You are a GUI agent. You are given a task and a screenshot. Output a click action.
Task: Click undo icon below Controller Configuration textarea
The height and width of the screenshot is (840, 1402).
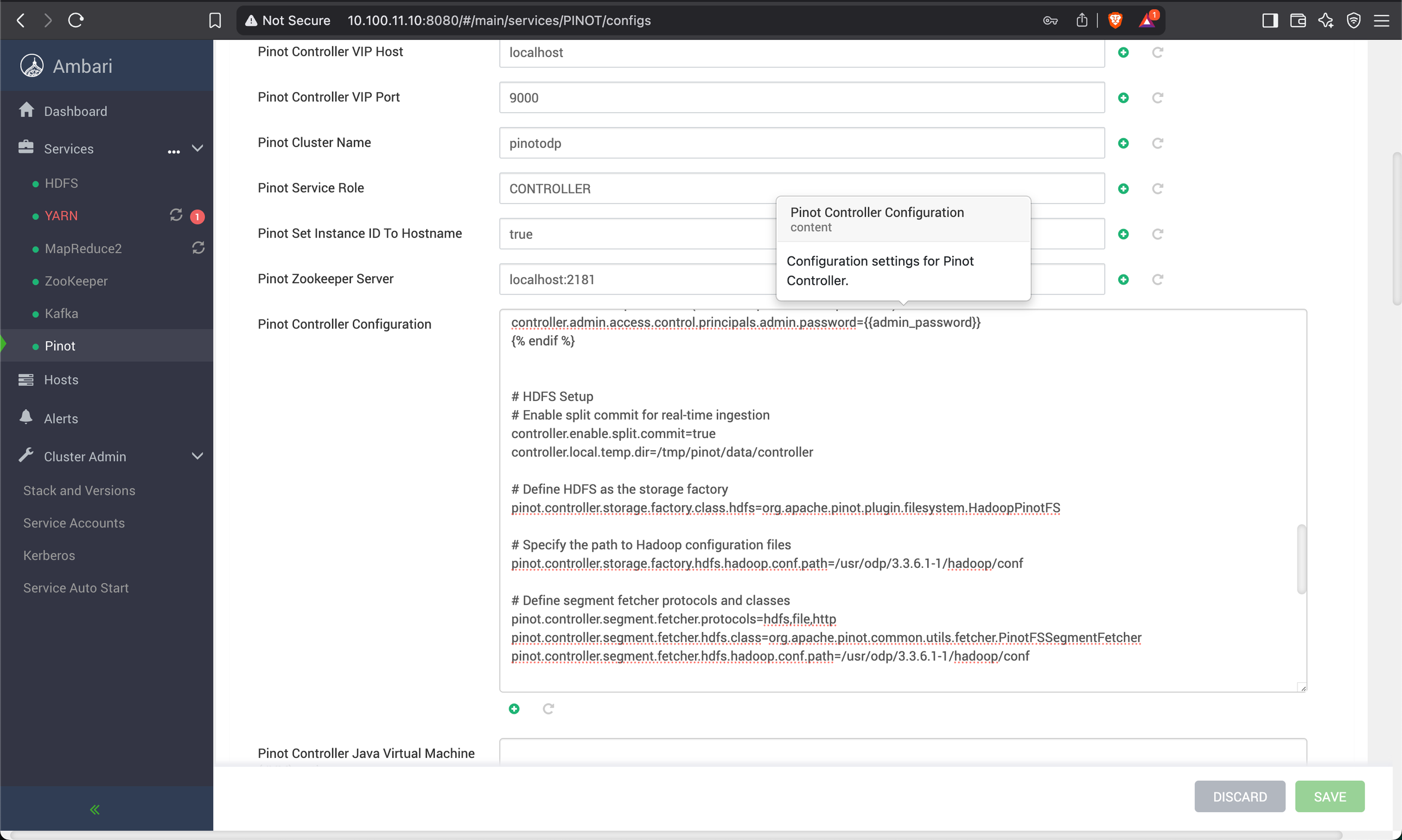548,709
